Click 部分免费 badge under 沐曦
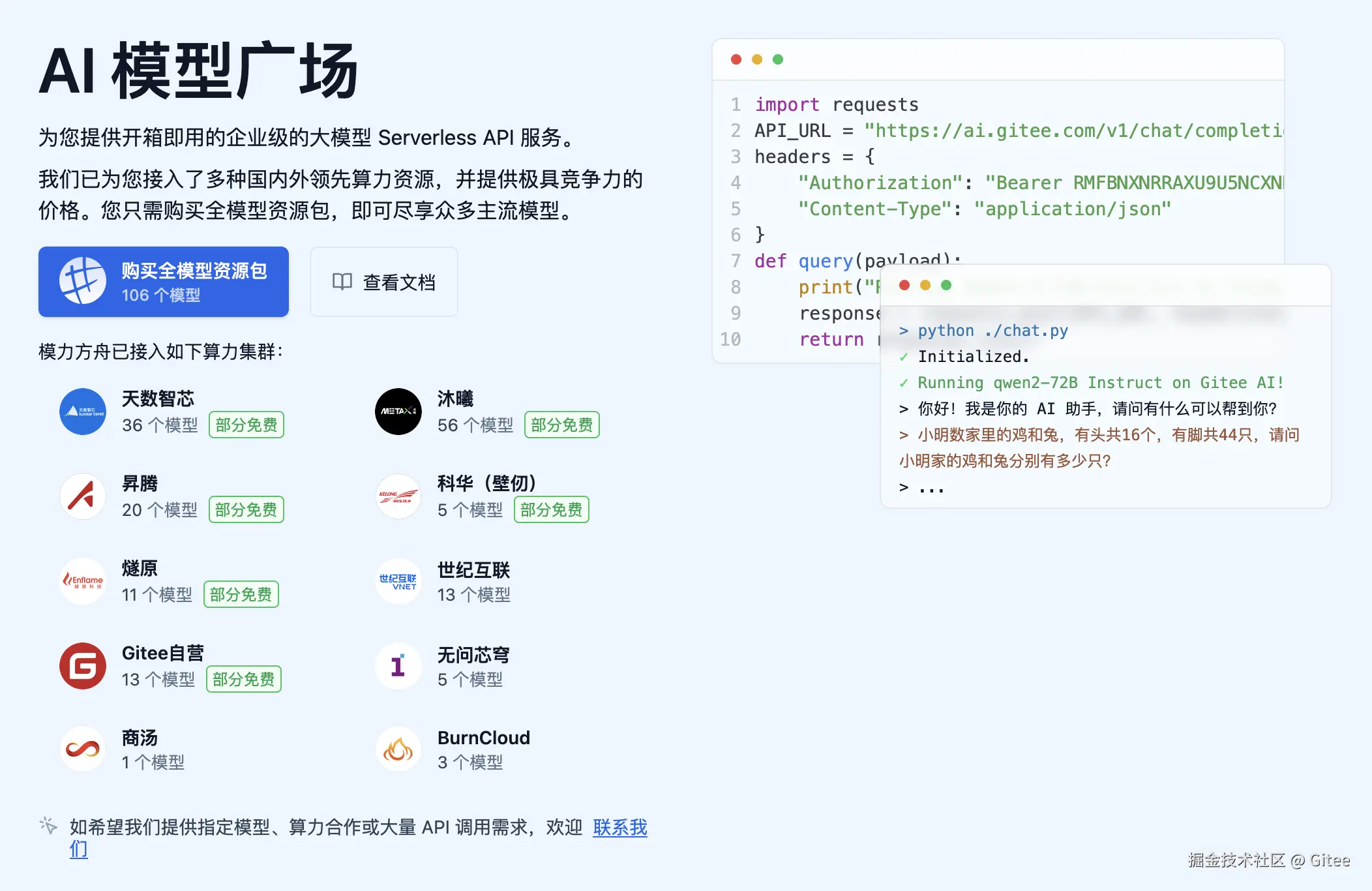Screen dimensions: 1372x891 click(x=561, y=425)
